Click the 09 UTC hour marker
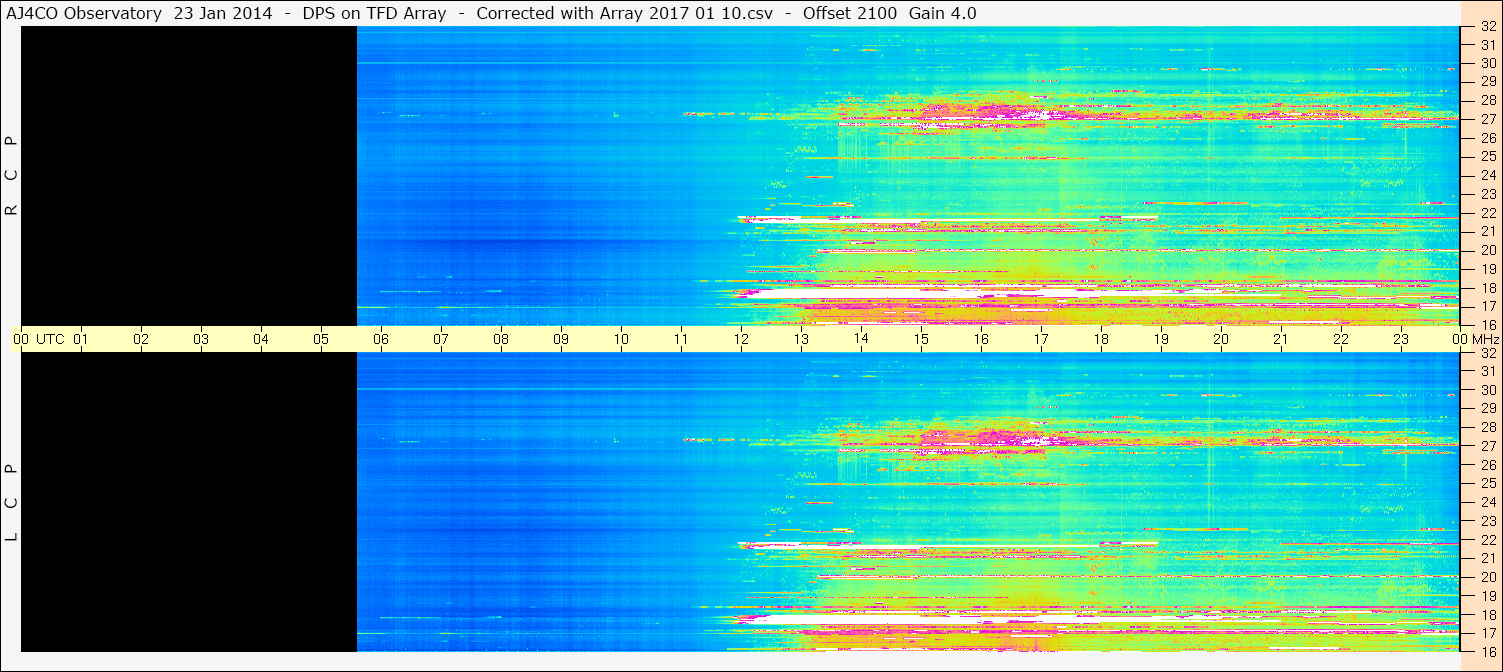This screenshot has height=672, width=1503. pos(561,339)
